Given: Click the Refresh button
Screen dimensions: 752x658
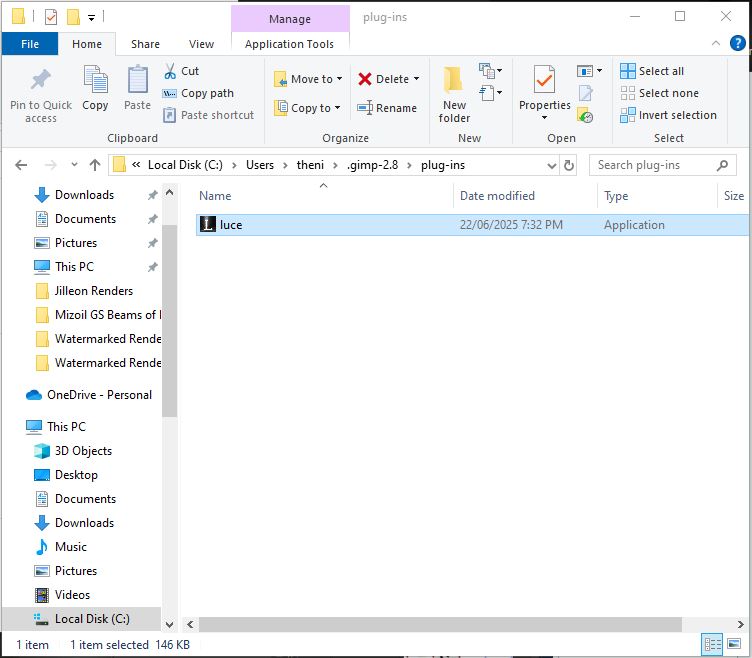Looking at the screenshot, I should pos(569,165).
